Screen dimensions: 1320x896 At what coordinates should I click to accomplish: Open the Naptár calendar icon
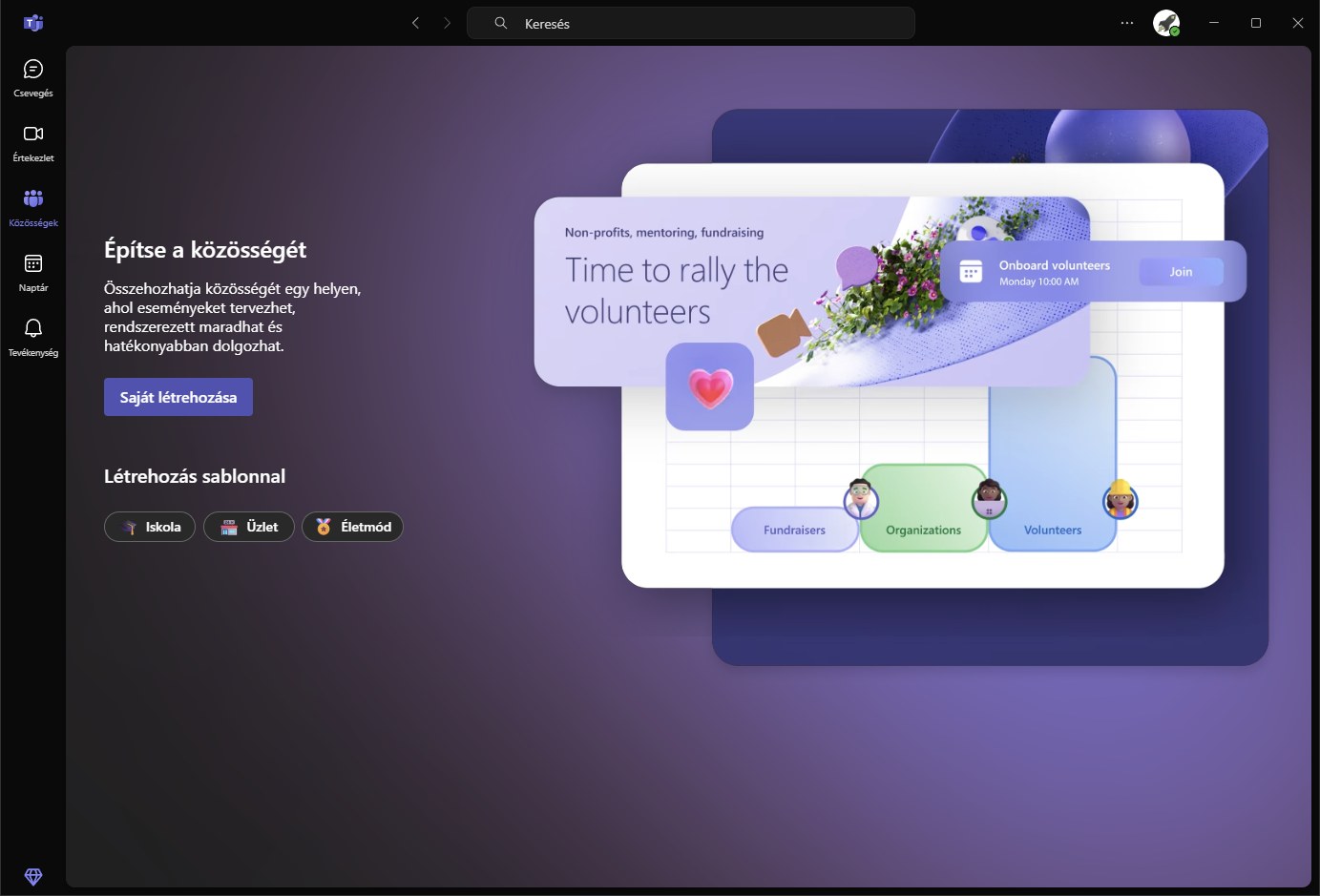pyautogui.click(x=33, y=263)
